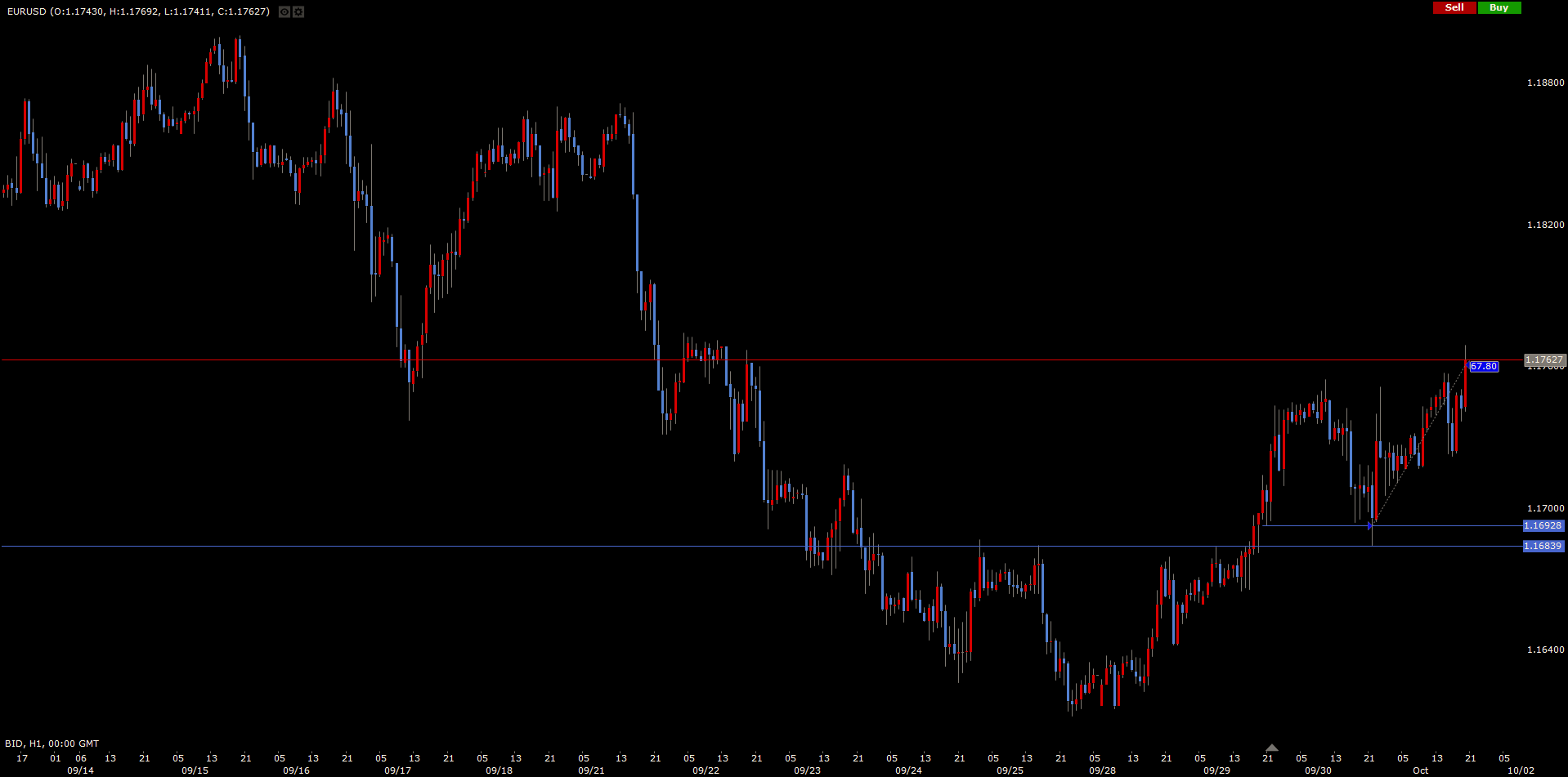This screenshot has width=1568, height=777.
Task: Click the 09/22 date on time axis
Action: 706,770
